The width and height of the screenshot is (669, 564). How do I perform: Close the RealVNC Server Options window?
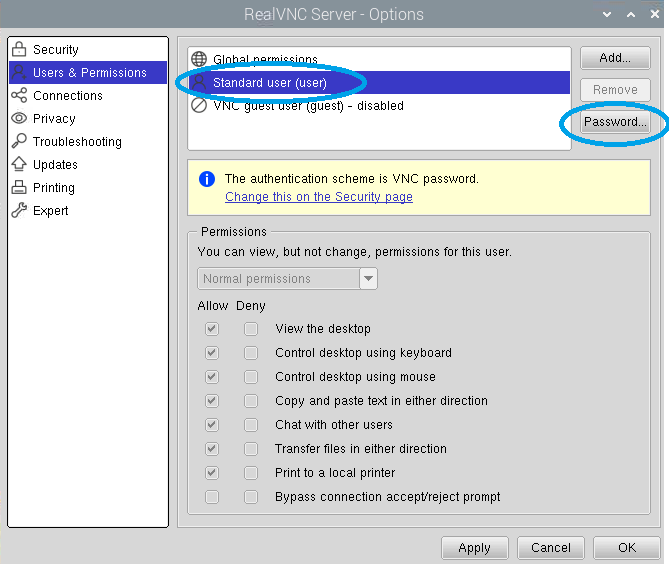click(x=654, y=15)
